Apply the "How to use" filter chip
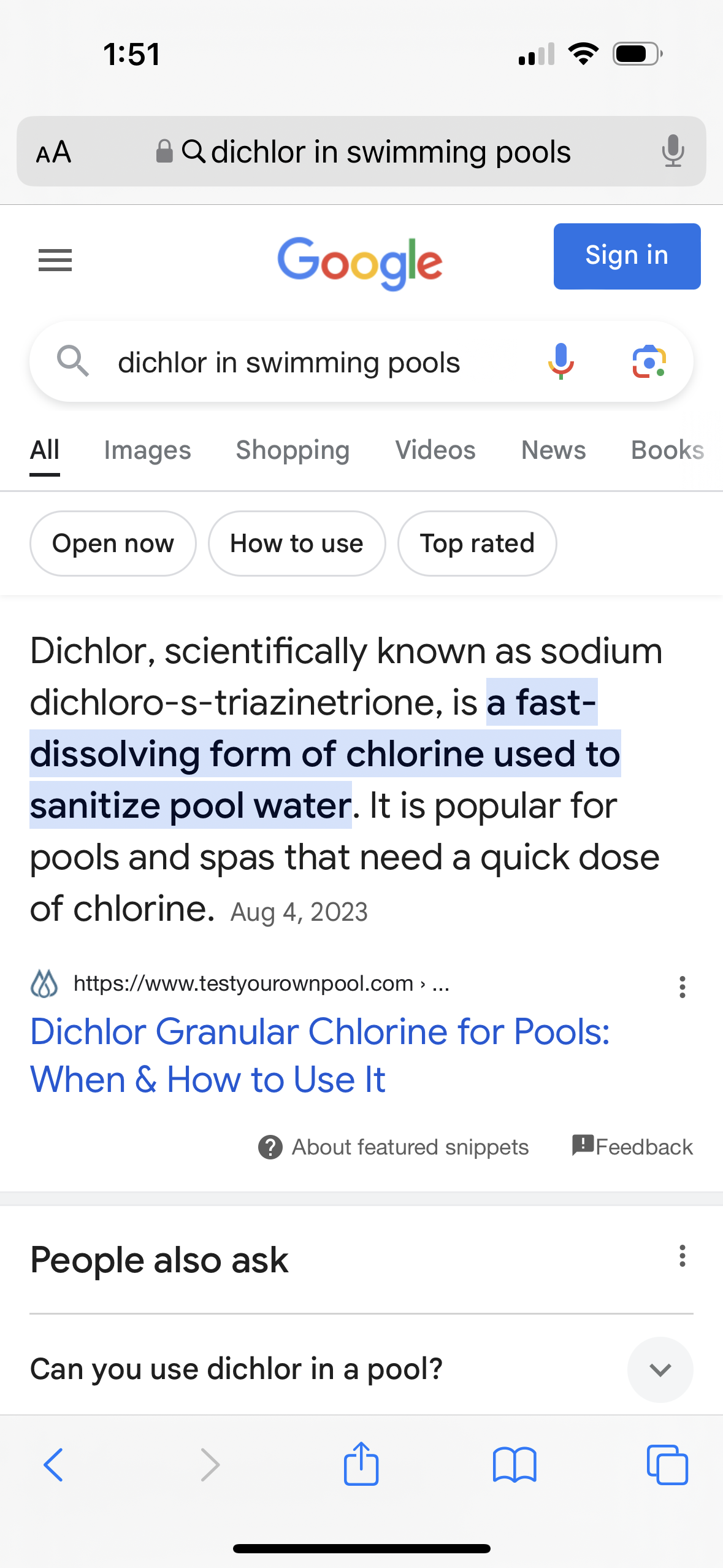The width and height of the screenshot is (723, 1568). [296, 544]
